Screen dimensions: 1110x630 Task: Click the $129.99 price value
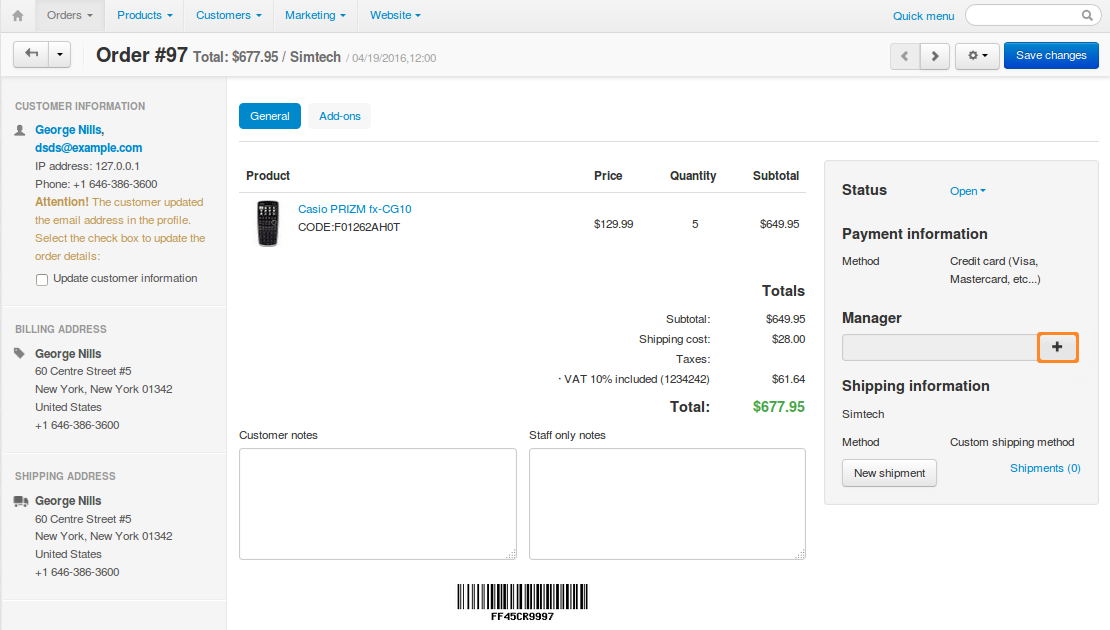click(x=614, y=224)
